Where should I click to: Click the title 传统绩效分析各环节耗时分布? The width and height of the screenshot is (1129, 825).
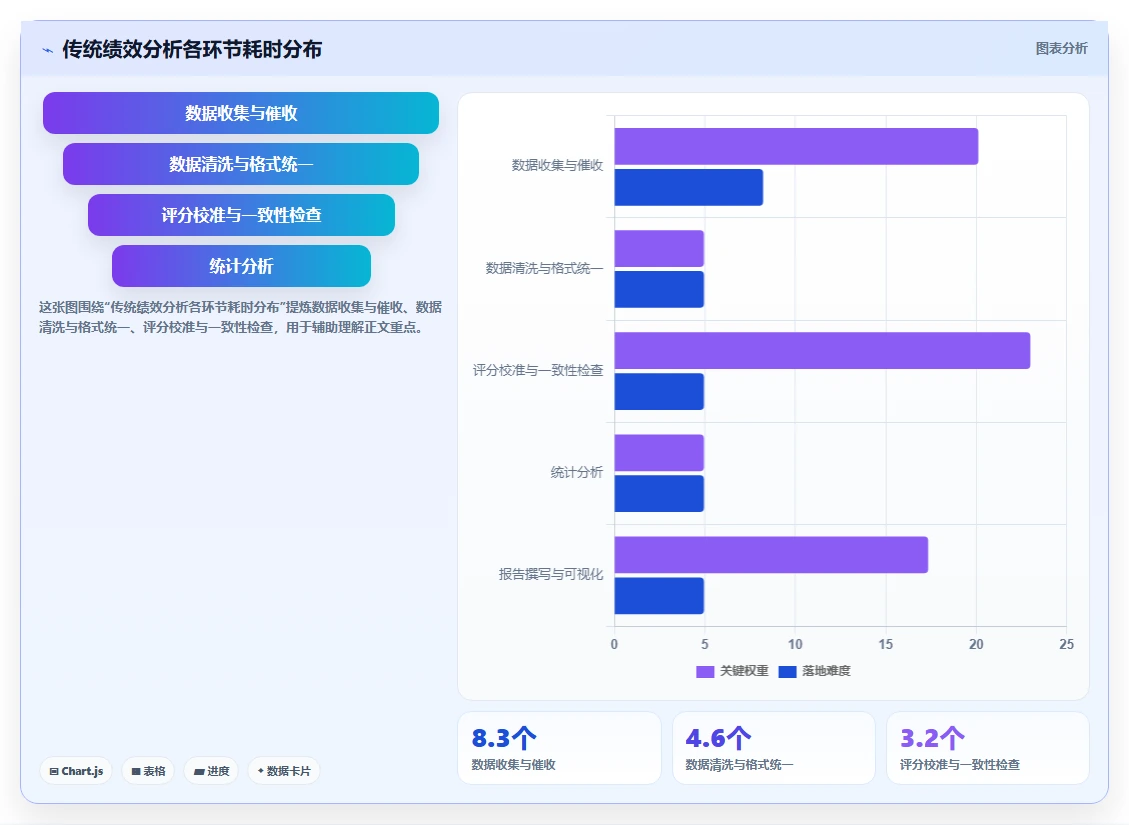pos(192,49)
